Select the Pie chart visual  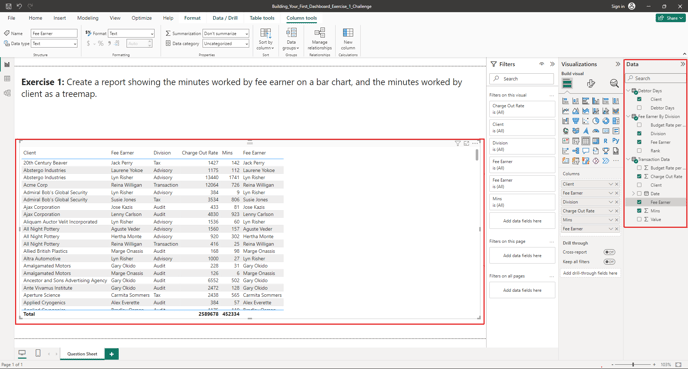click(596, 121)
